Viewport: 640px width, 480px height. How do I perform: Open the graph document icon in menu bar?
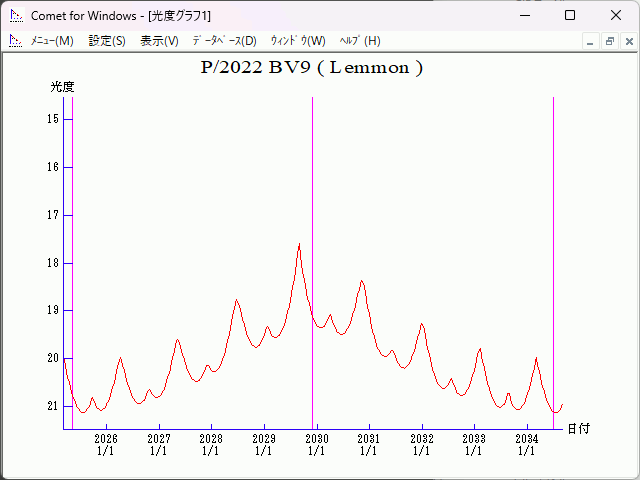click(x=15, y=41)
